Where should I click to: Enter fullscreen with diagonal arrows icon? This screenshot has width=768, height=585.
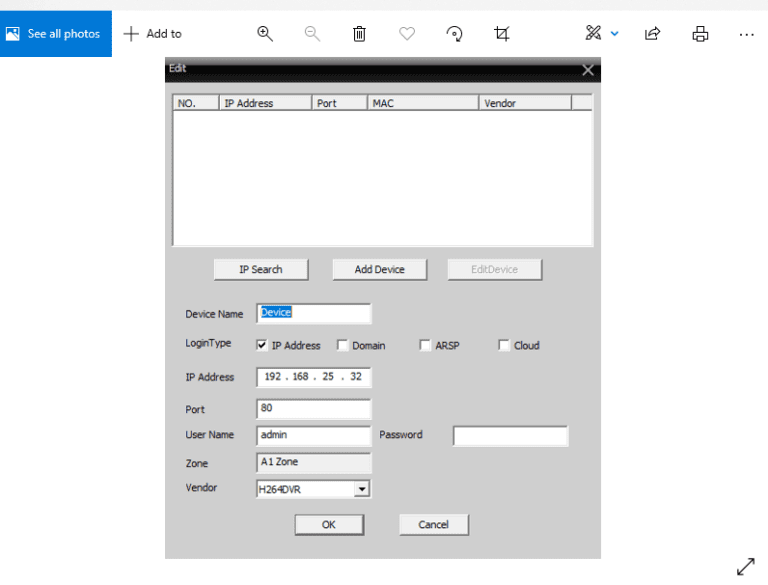point(745,566)
